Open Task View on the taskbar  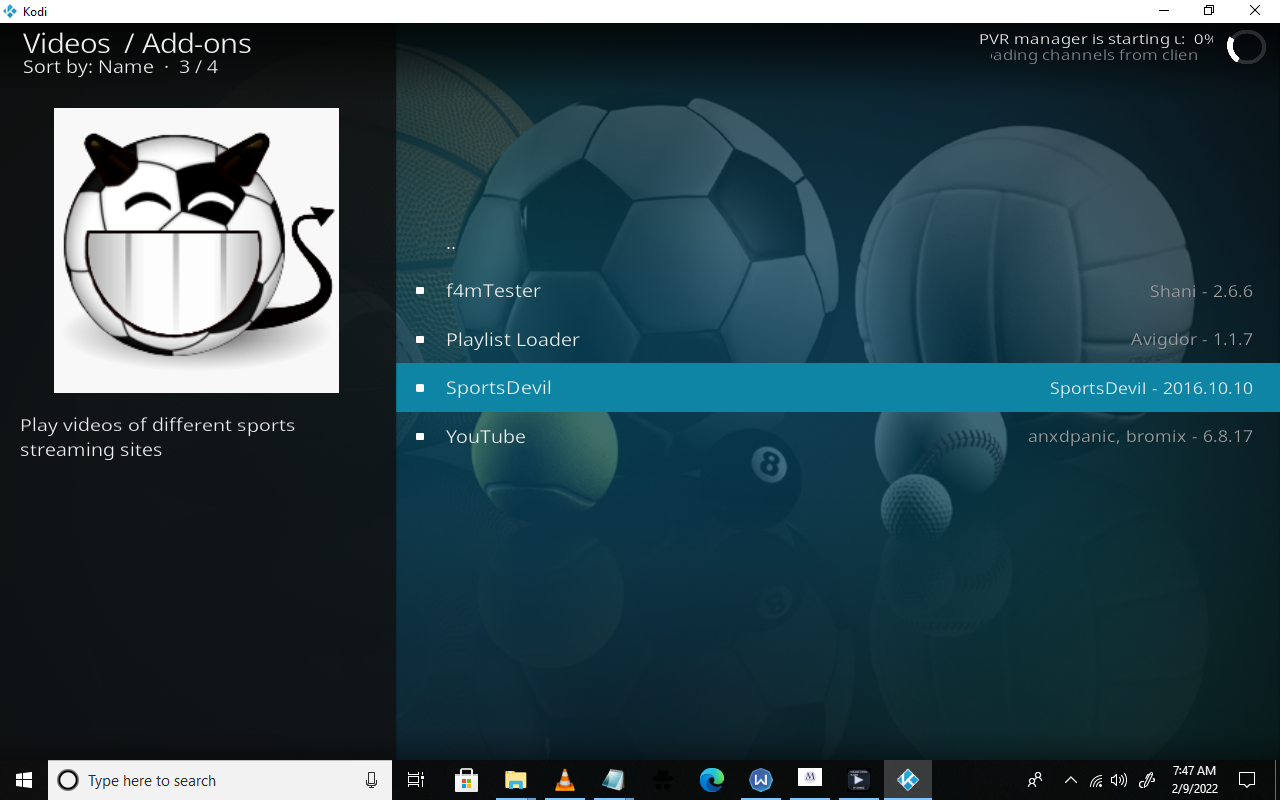[416, 780]
